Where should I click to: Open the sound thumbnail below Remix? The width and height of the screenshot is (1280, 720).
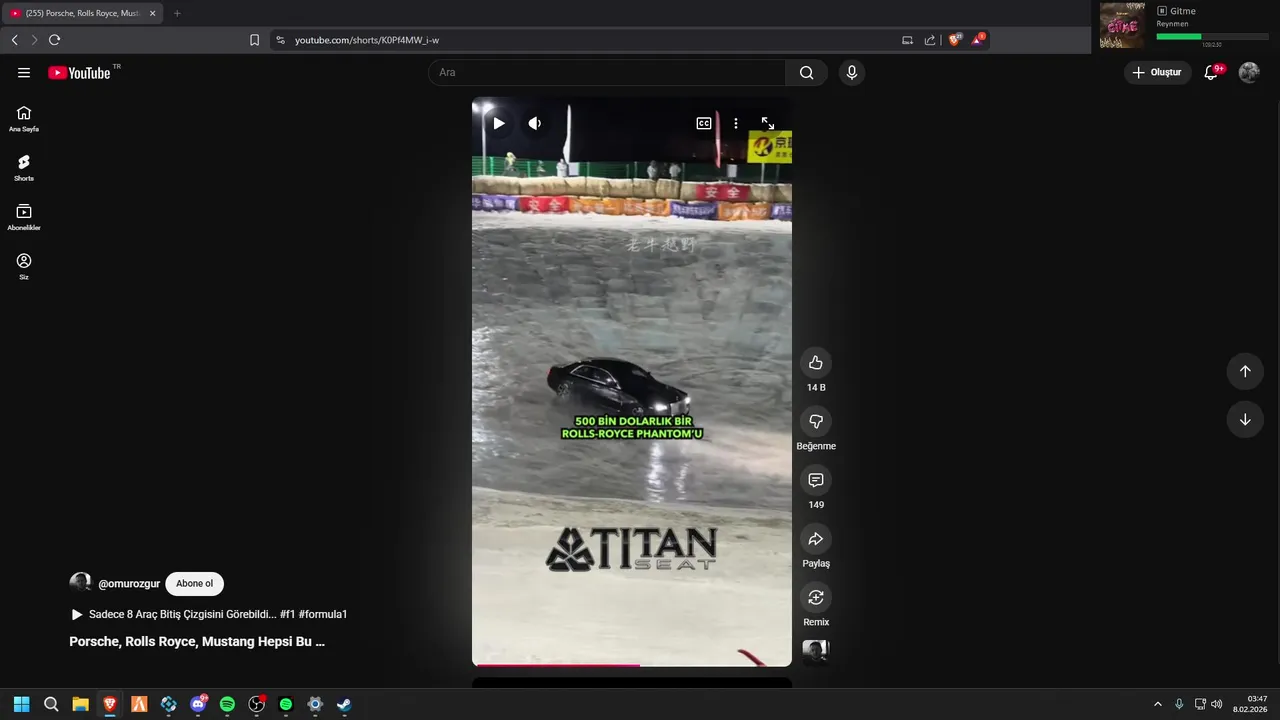[816, 652]
